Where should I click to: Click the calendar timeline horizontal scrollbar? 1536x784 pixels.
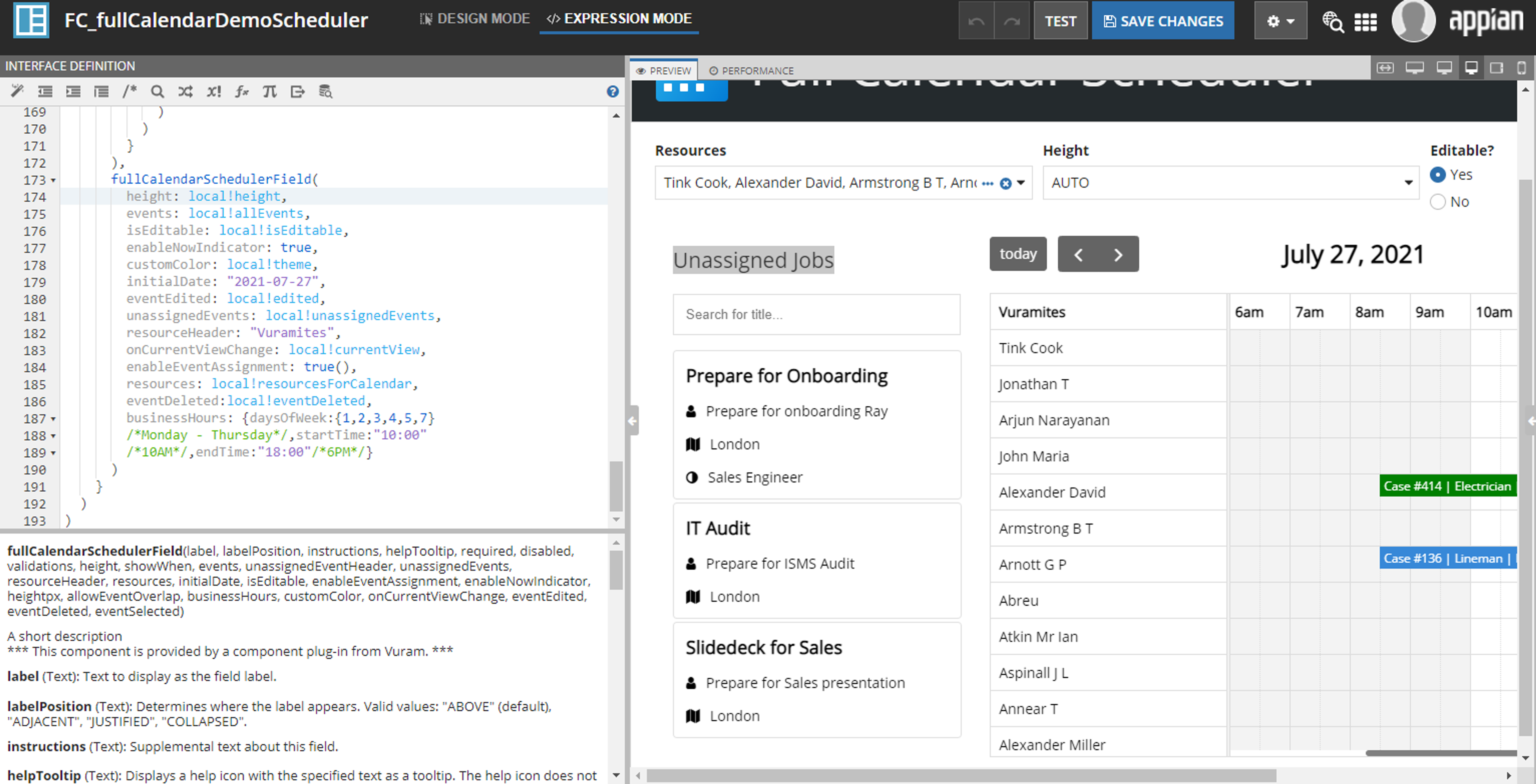click(1440, 752)
